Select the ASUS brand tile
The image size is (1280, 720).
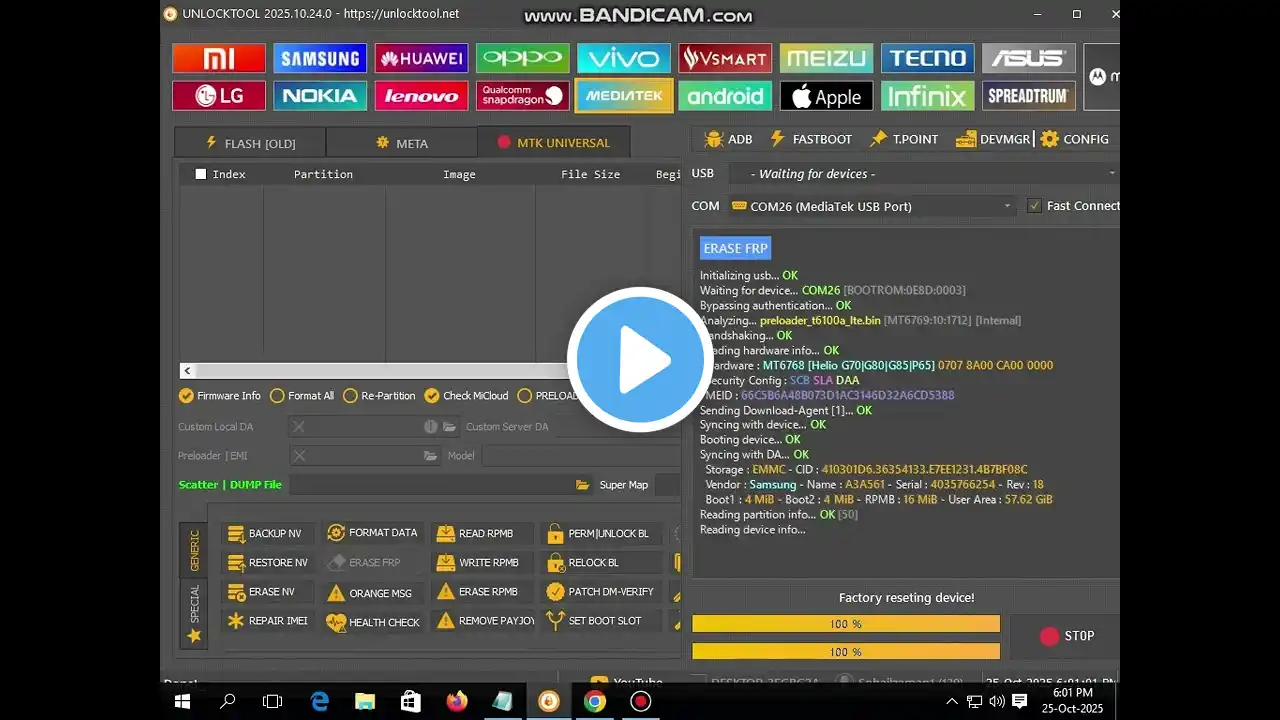coord(1029,58)
